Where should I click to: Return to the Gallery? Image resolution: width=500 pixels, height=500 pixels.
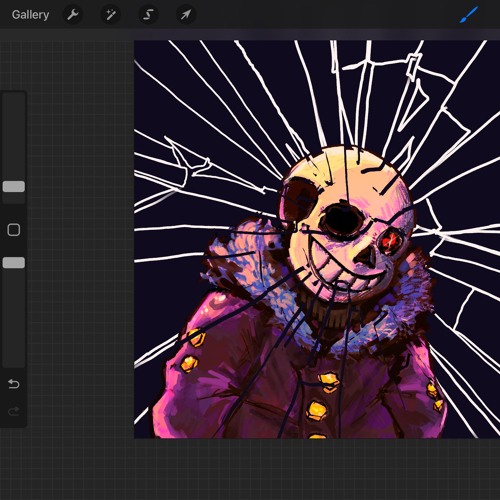30,15
